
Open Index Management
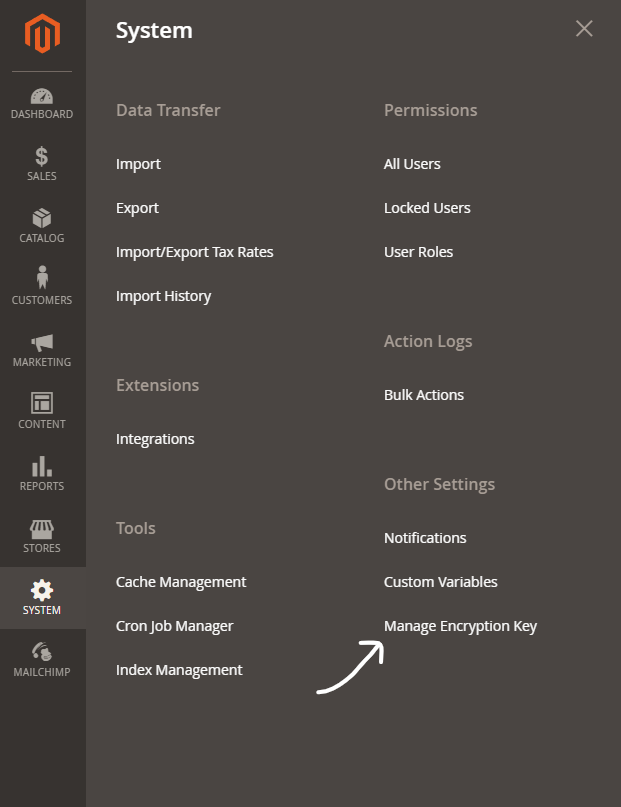(179, 670)
